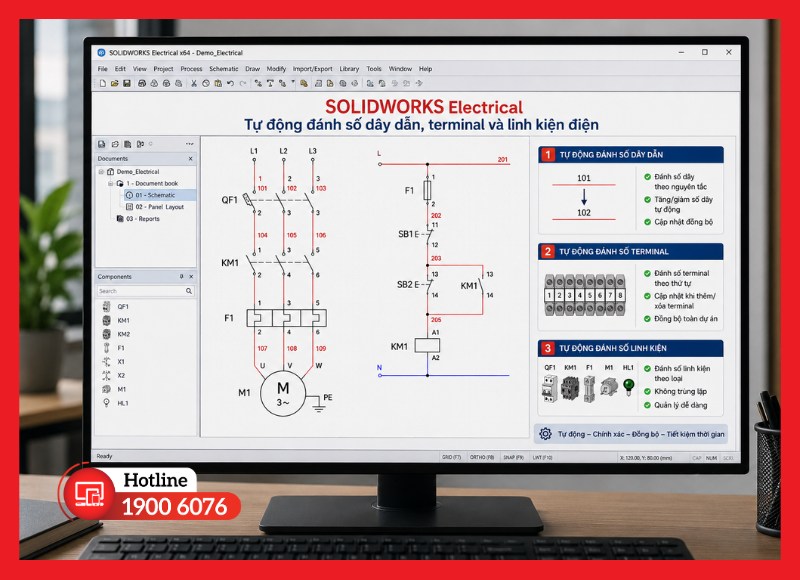Open the three-dot more options above Documents
This screenshot has height=580, width=800.
pyautogui.click(x=190, y=144)
